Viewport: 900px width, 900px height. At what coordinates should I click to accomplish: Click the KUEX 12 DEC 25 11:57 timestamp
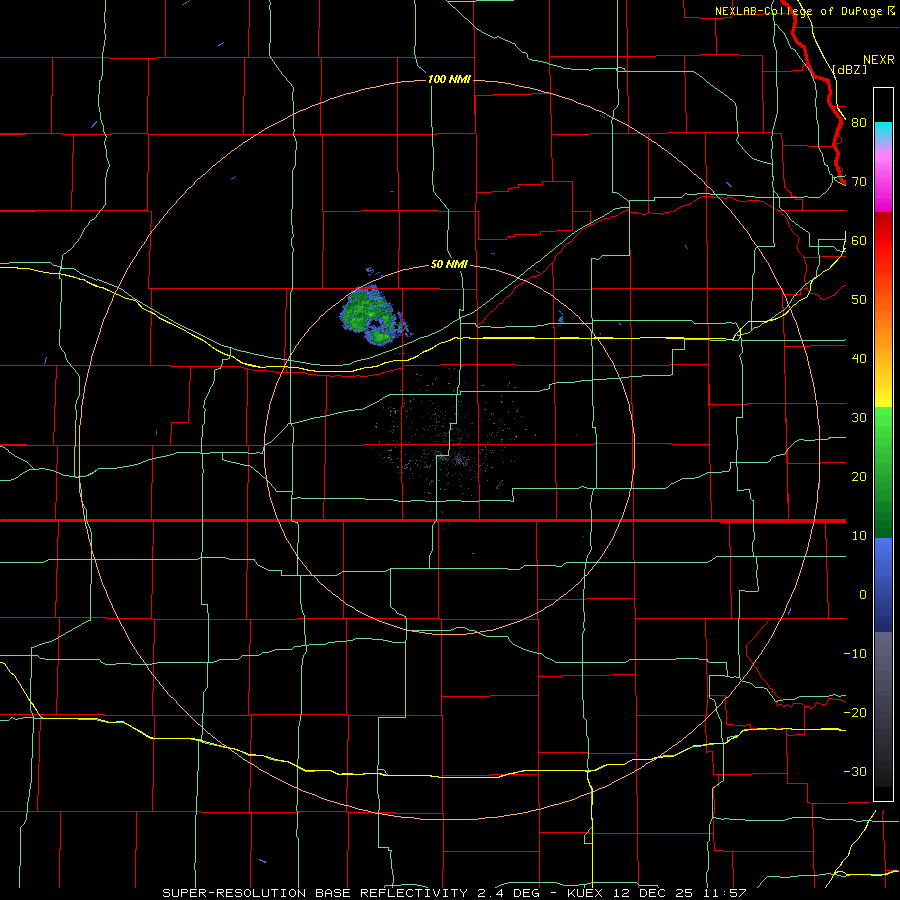[x=657, y=893]
